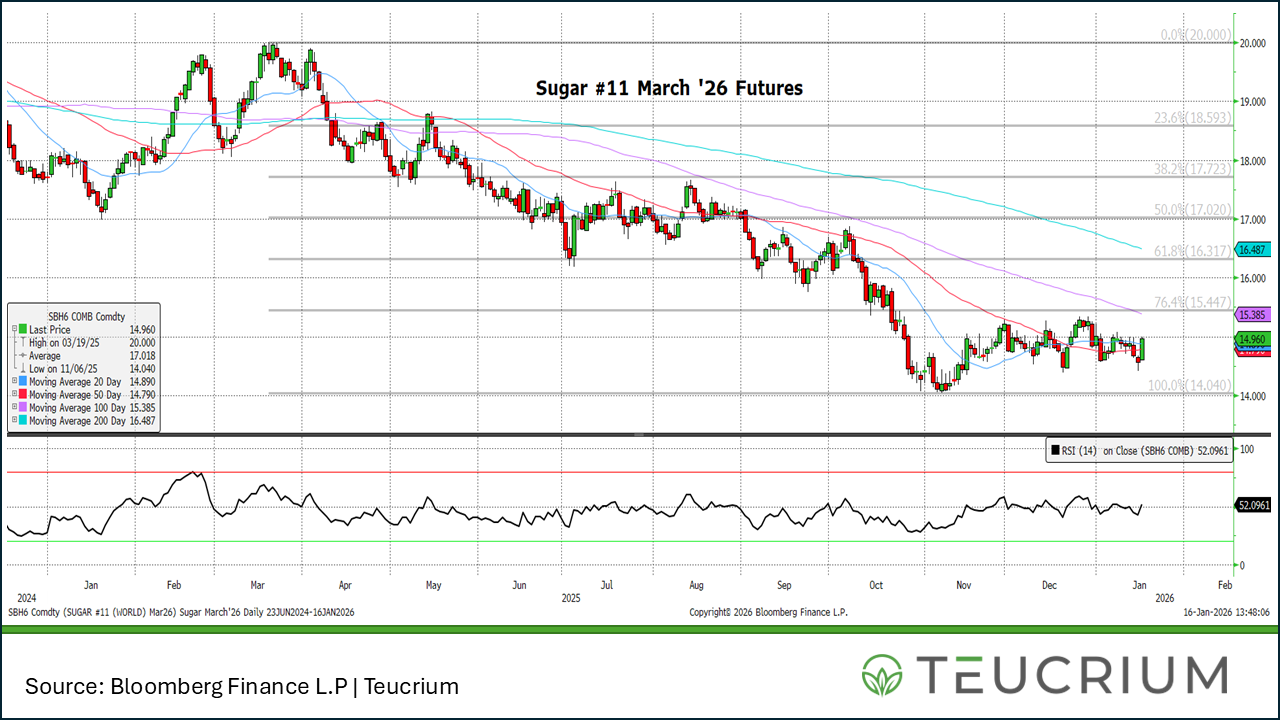Click the Teucrium leaf logo icon
The height and width of the screenshot is (720, 1280).
881,675
